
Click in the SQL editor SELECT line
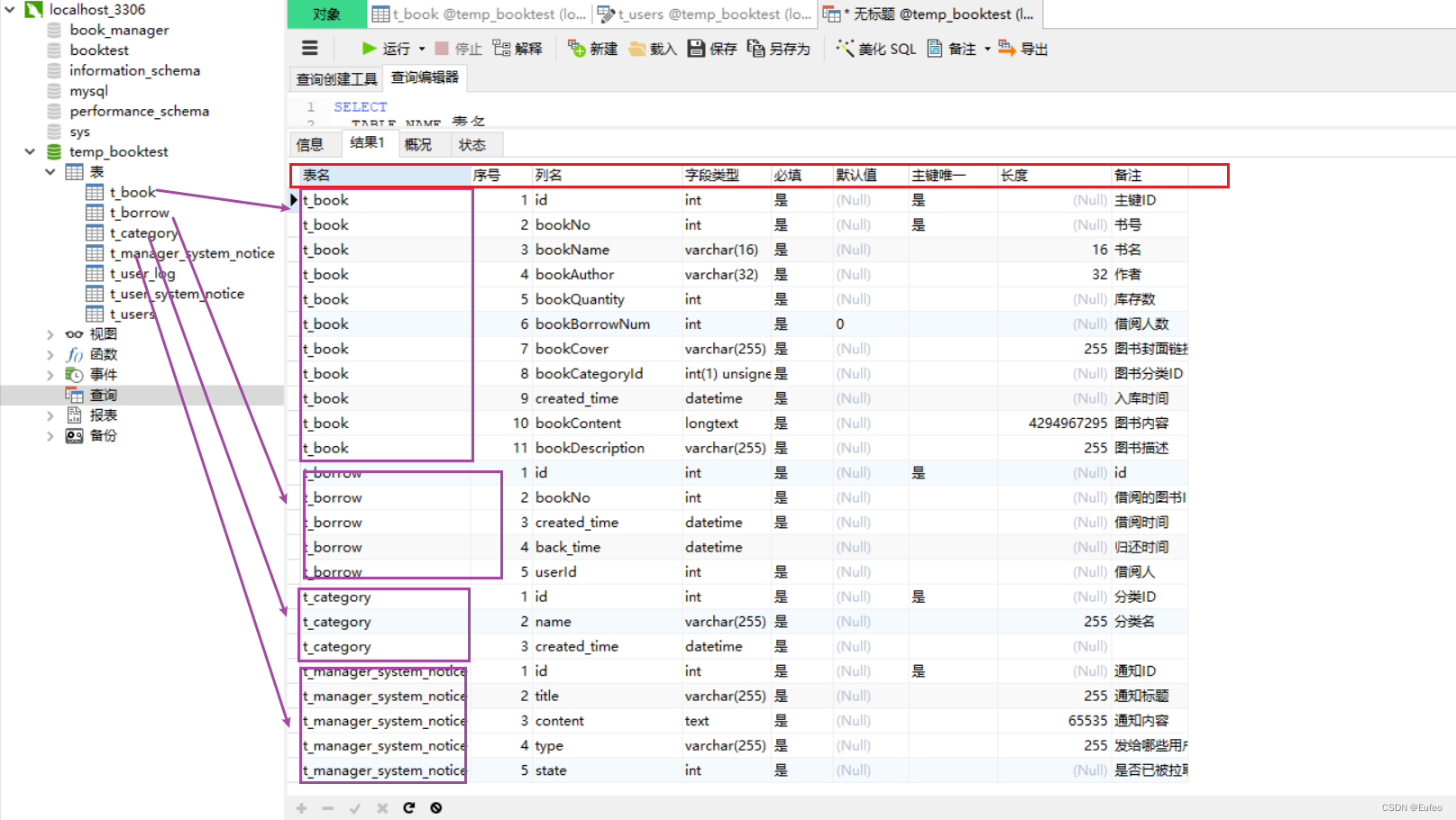pyautogui.click(x=361, y=106)
